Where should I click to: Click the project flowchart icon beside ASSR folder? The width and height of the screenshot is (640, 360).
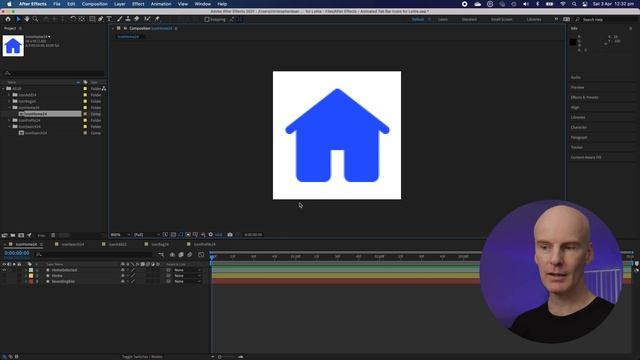pyautogui.click(x=104, y=89)
